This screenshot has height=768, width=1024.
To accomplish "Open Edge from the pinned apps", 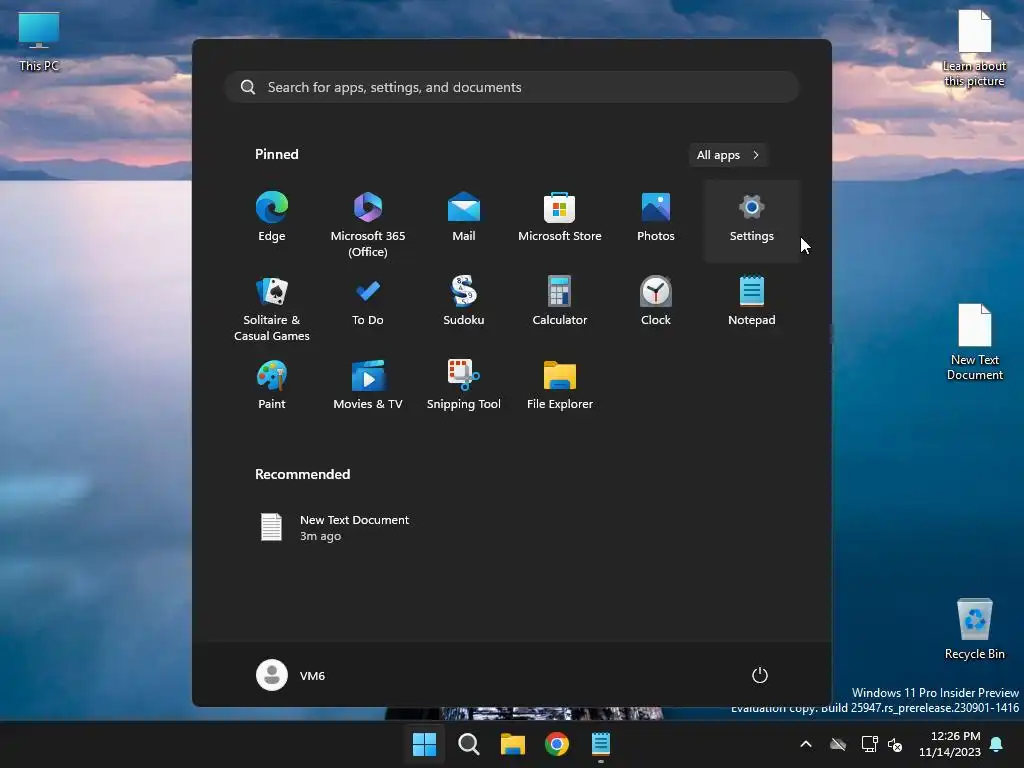I will pyautogui.click(x=272, y=218).
